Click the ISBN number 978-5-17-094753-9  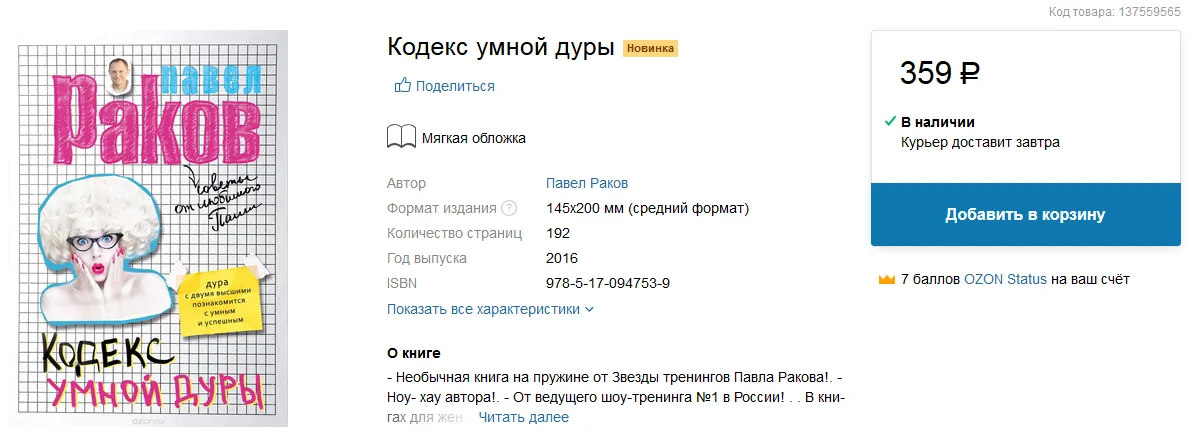click(608, 283)
